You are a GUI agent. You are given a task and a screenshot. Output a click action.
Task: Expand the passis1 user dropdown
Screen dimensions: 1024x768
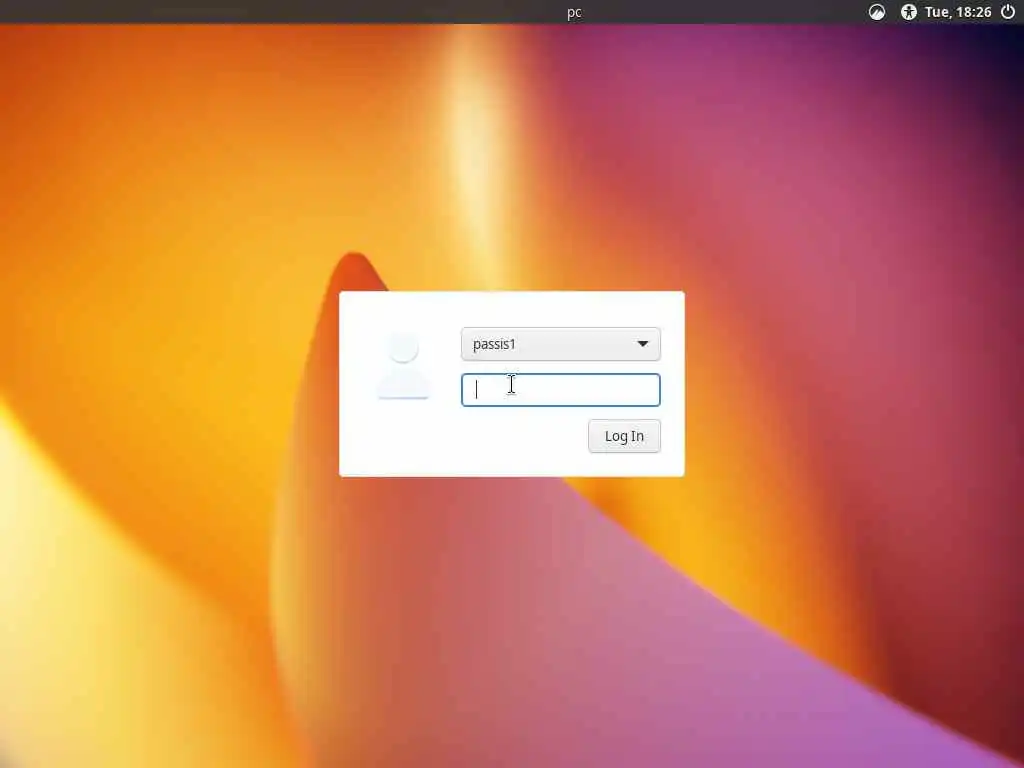(x=561, y=344)
